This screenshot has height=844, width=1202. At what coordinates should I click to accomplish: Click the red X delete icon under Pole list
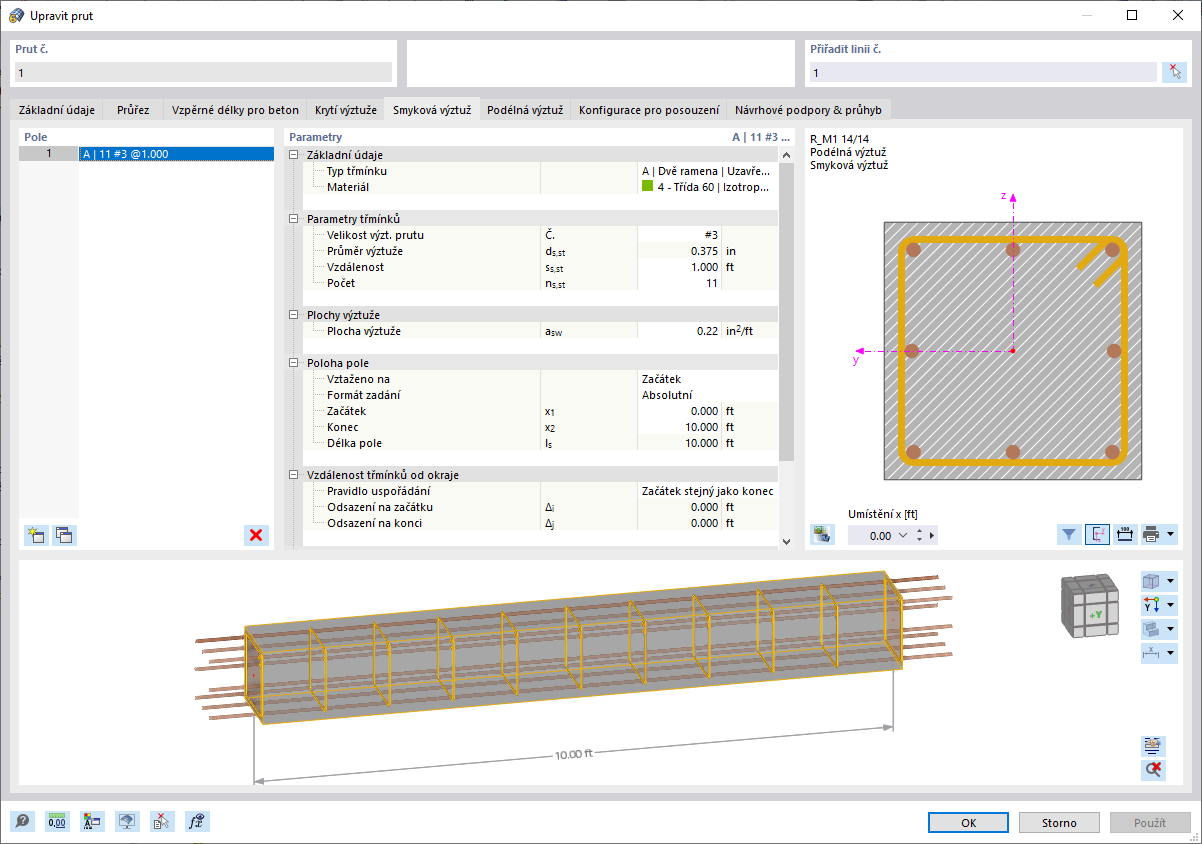[x=256, y=535]
